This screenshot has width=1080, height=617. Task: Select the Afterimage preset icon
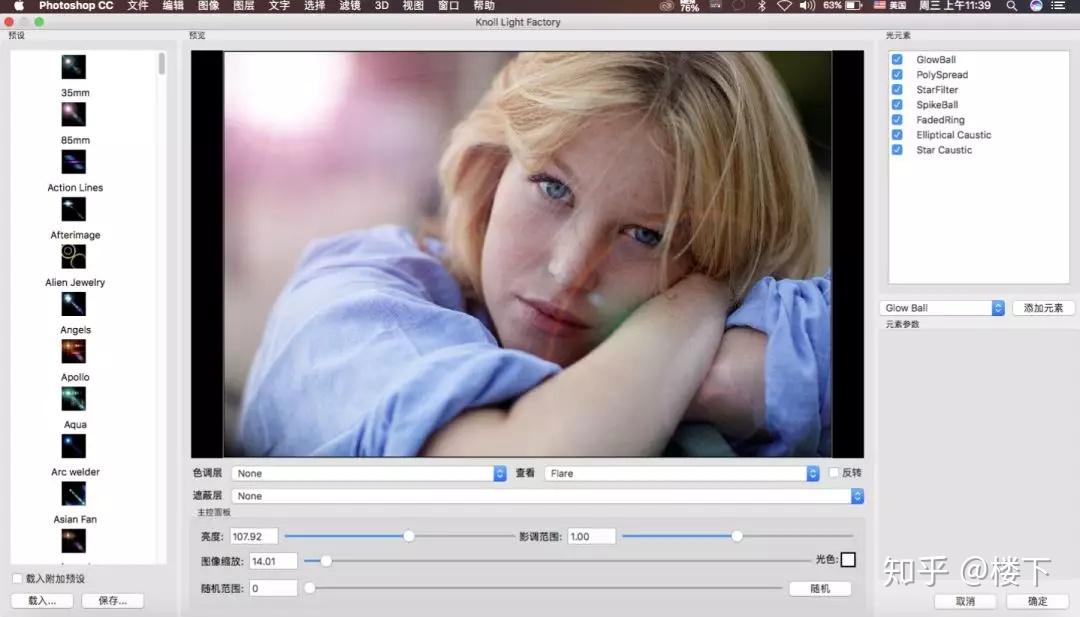74,209
